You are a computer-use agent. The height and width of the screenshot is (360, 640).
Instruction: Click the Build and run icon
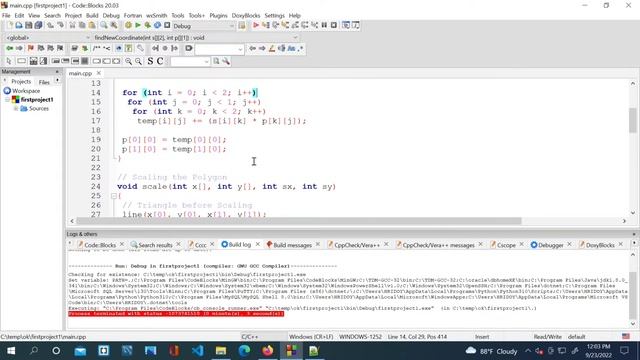[x=148, y=25]
